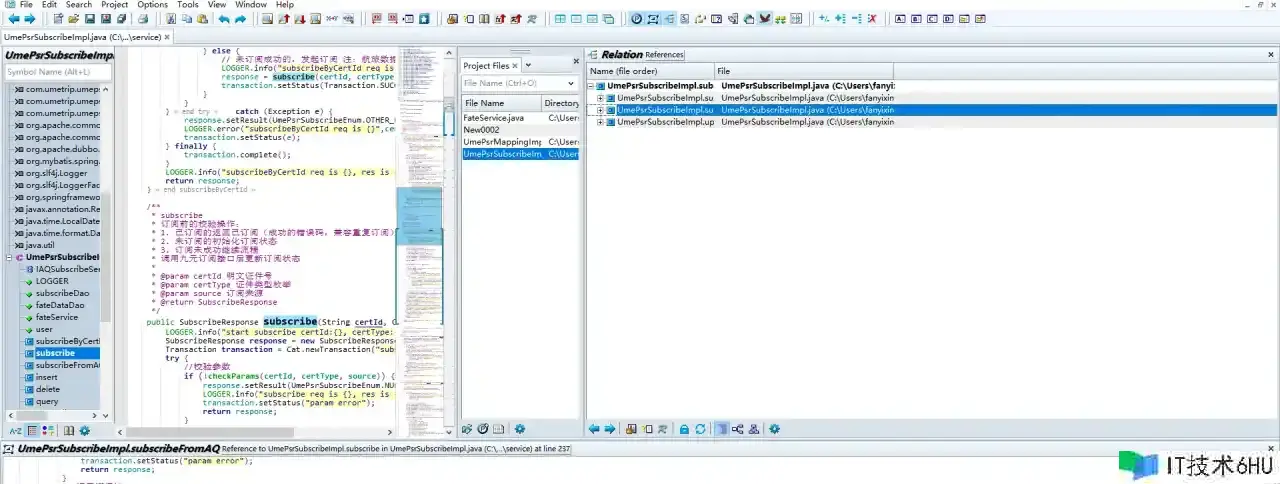This screenshot has width=1280, height=484.
Task: Click the Save file toolbar icon
Action: [x=90, y=19]
